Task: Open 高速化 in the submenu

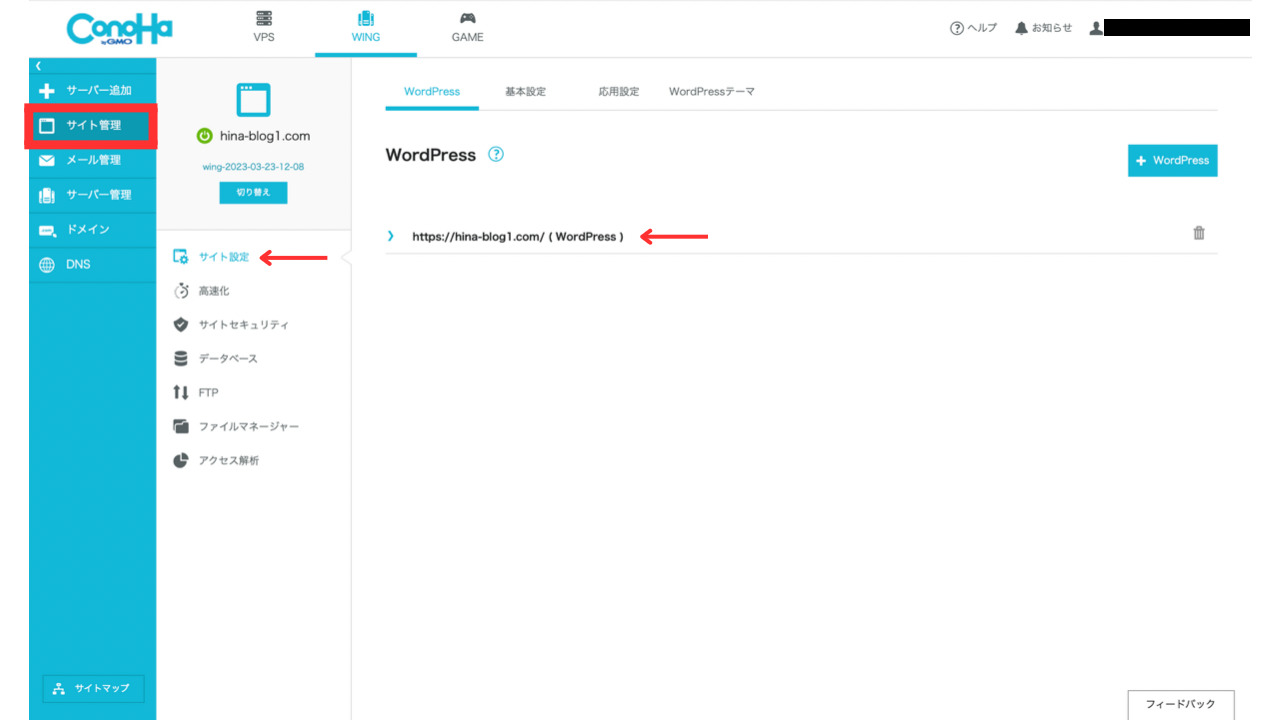Action: click(x=202, y=291)
